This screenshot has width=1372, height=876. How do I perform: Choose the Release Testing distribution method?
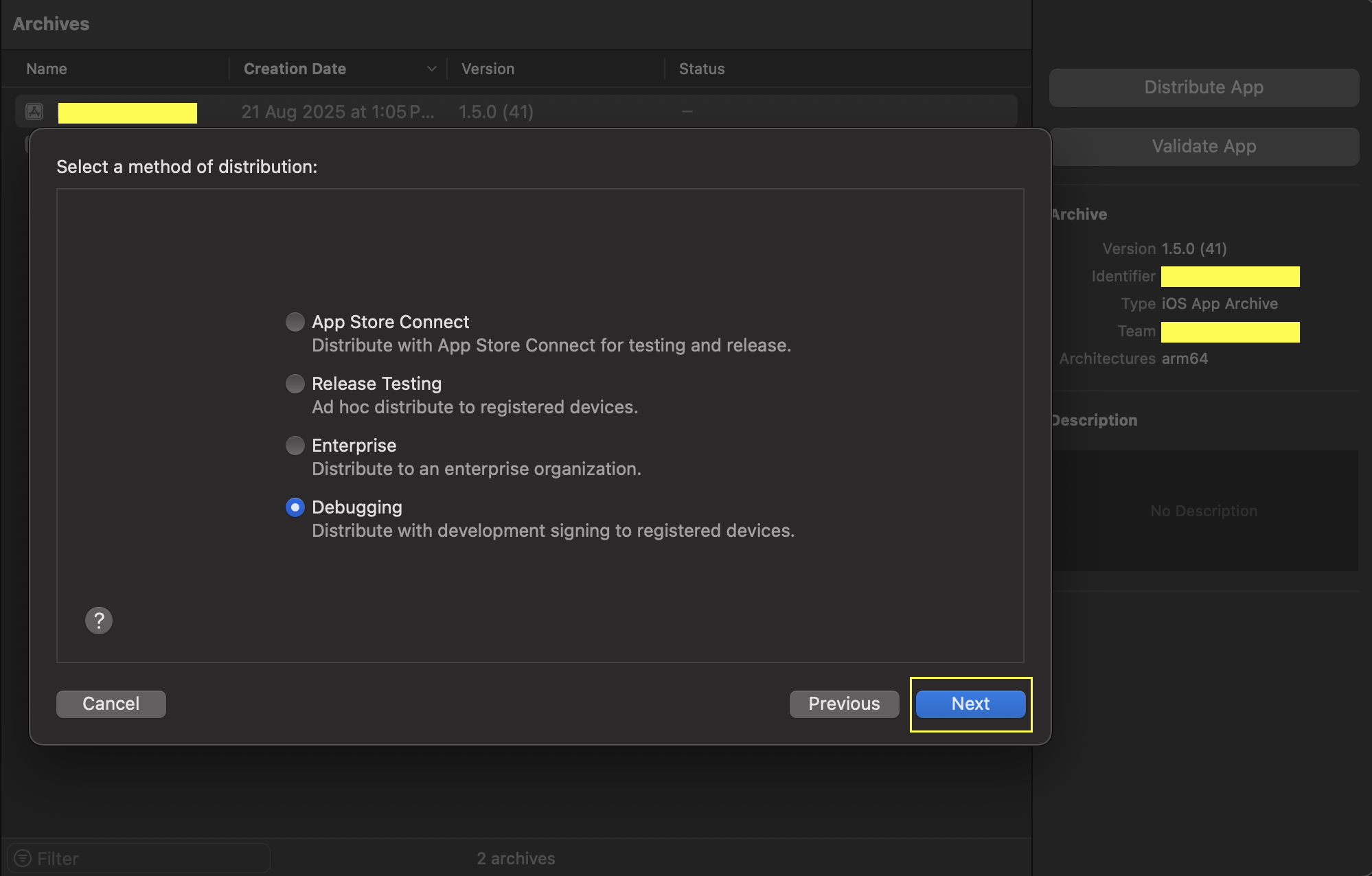pyautogui.click(x=295, y=384)
